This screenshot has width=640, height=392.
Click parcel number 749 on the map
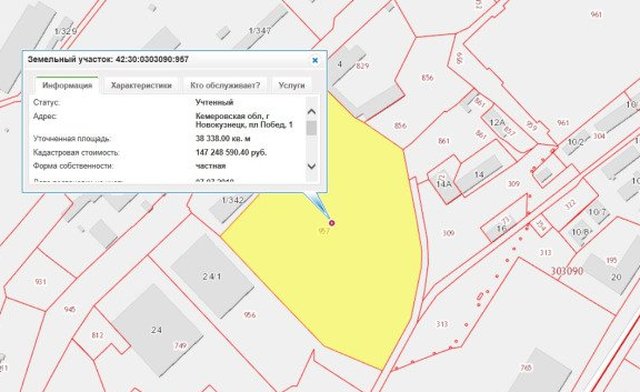click(x=181, y=345)
